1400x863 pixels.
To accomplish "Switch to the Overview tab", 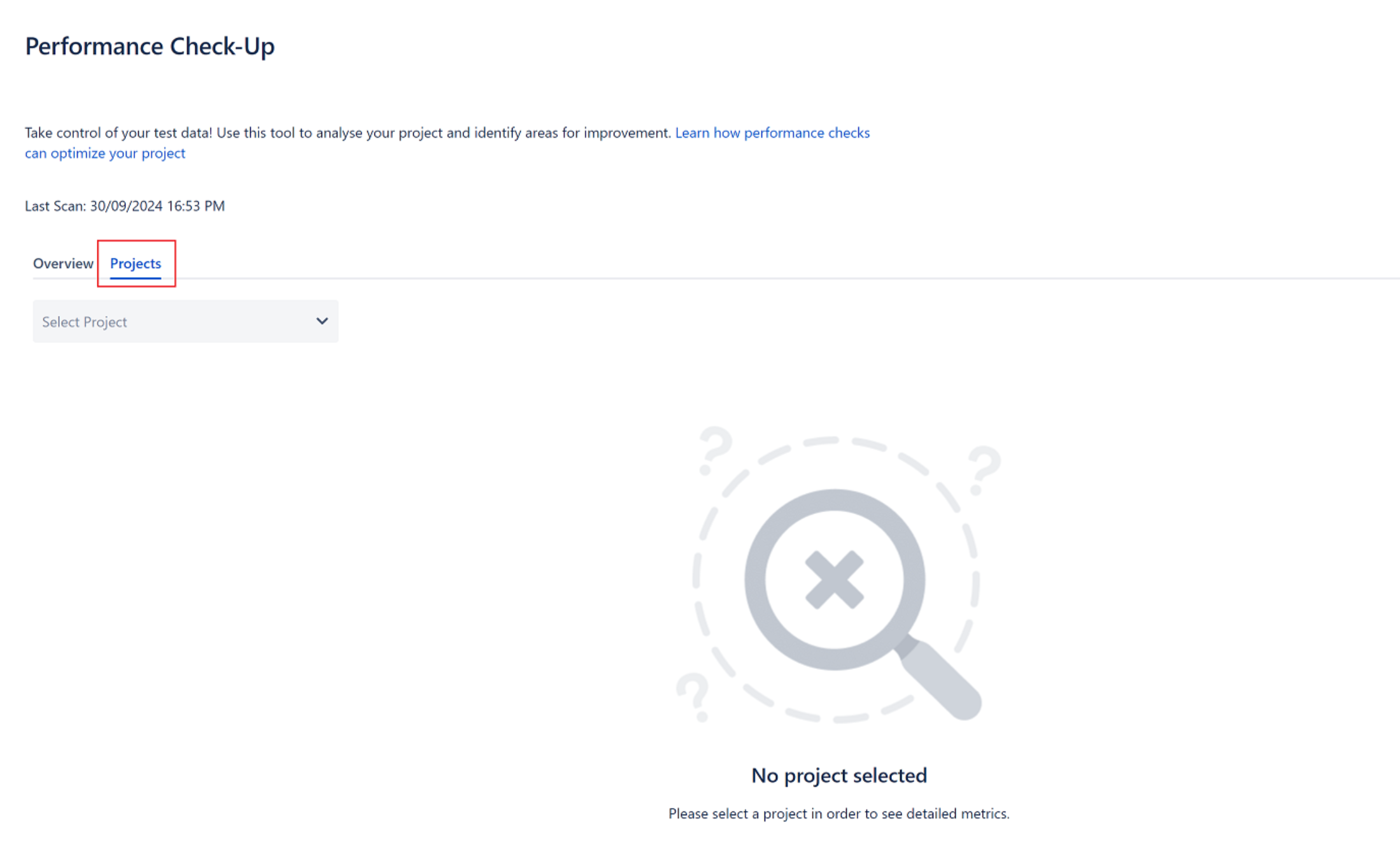I will click(x=63, y=263).
